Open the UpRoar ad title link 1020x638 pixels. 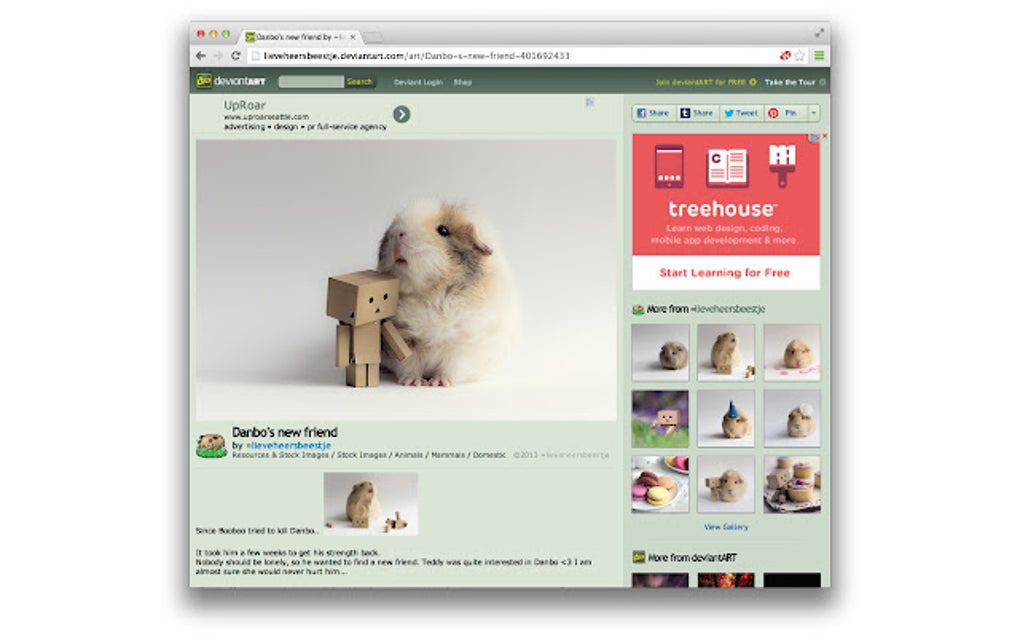coord(245,105)
